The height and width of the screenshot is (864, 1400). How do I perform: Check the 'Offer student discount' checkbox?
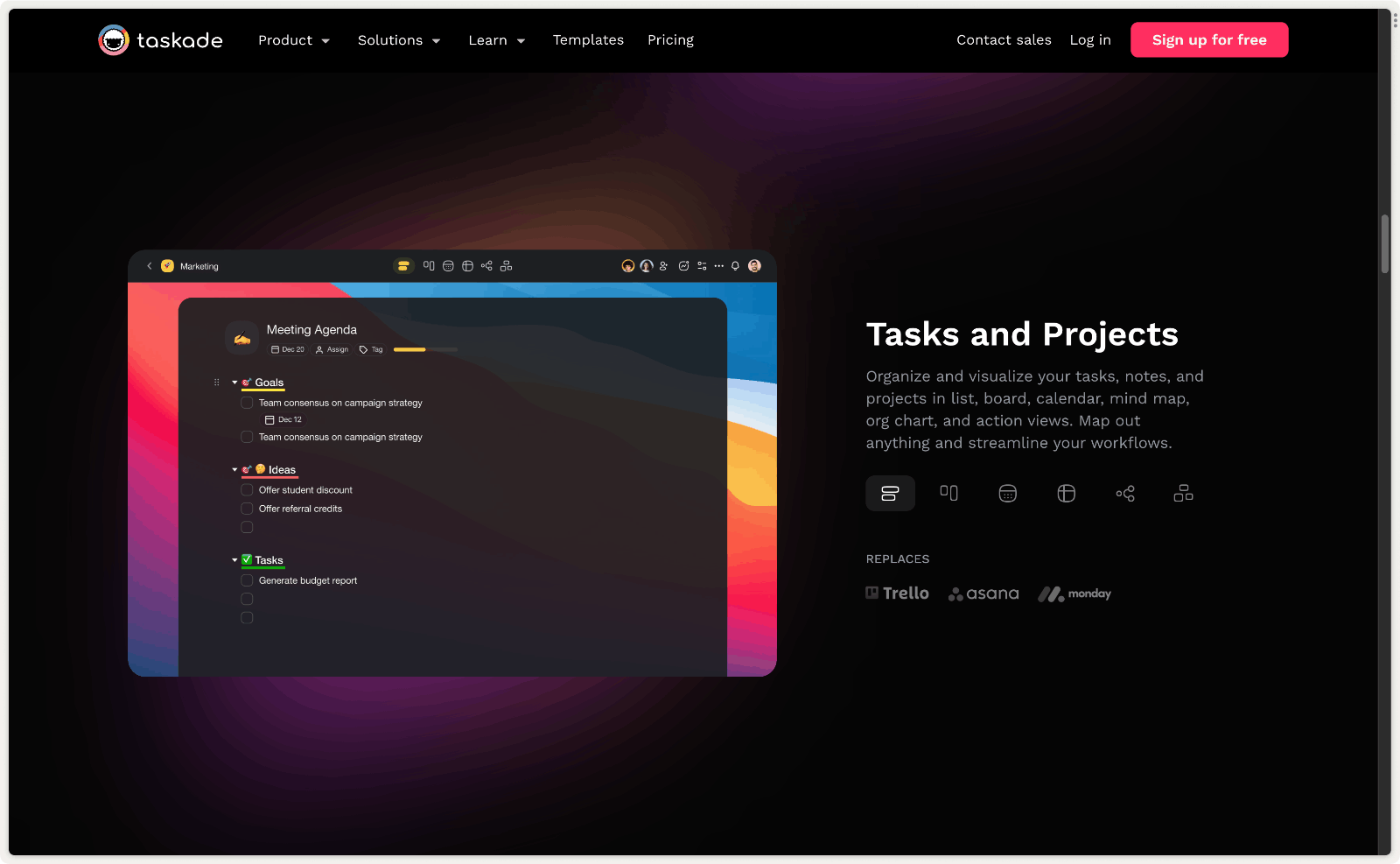tap(247, 490)
